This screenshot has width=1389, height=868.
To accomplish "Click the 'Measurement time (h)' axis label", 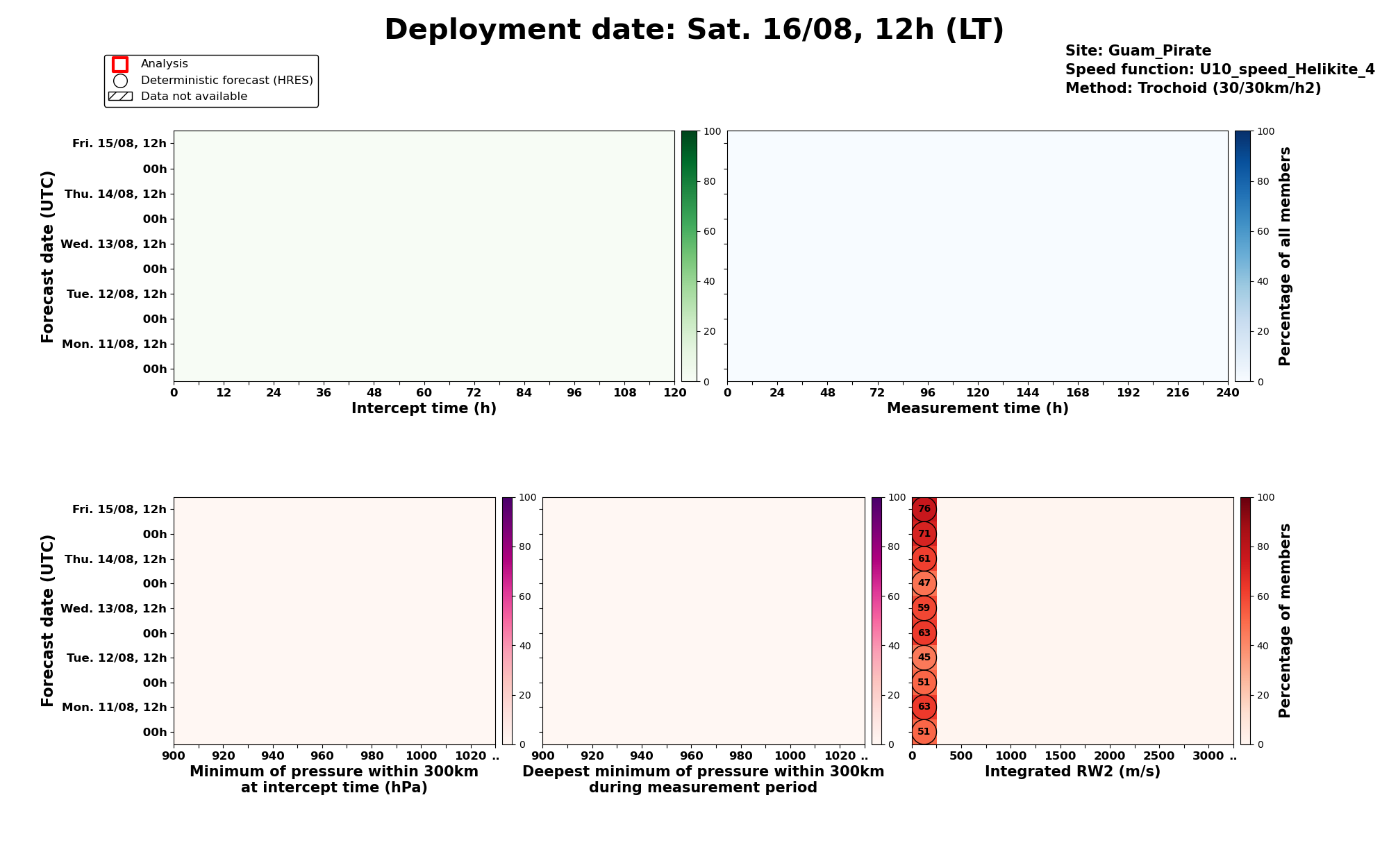I will pyautogui.click(x=978, y=408).
